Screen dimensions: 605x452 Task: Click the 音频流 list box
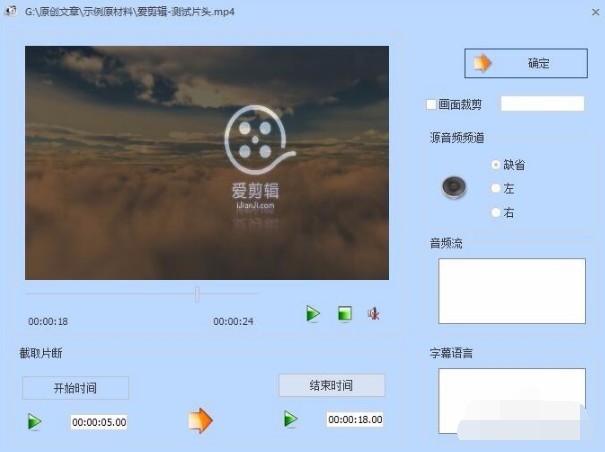pyautogui.click(x=512, y=291)
